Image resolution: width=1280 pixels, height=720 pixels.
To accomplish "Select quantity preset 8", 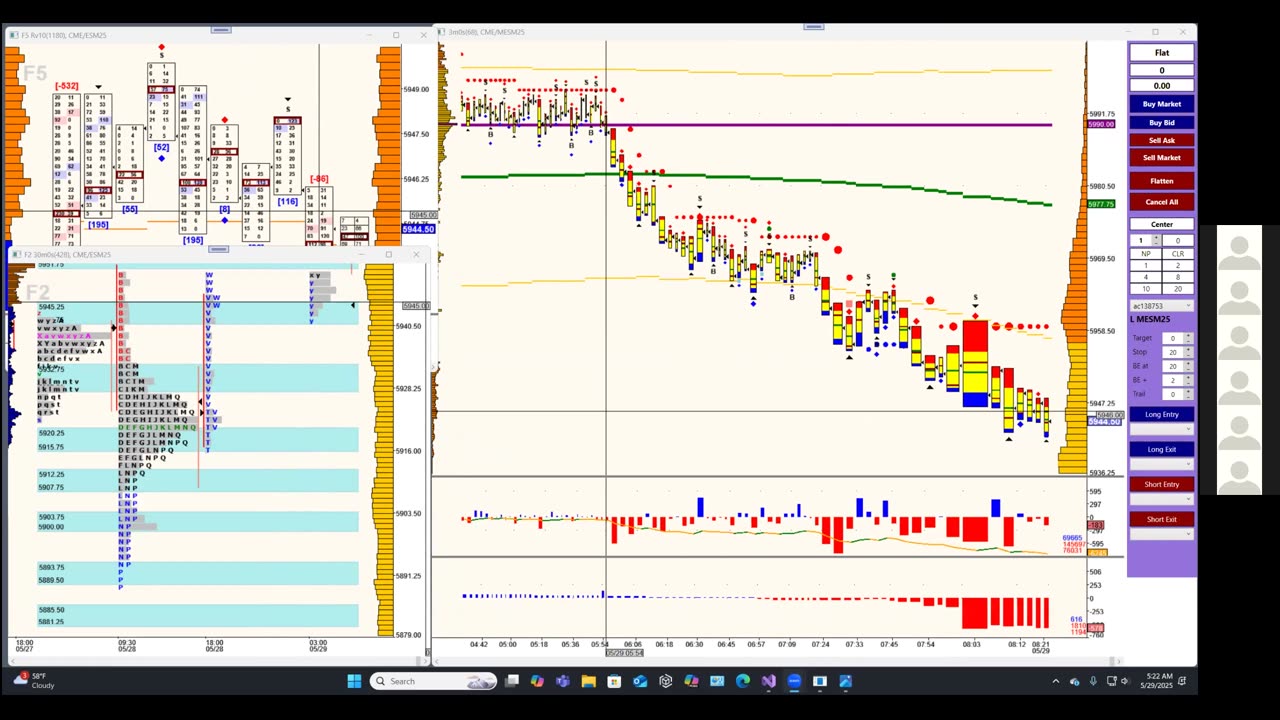I will click(x=1178, y=277).
